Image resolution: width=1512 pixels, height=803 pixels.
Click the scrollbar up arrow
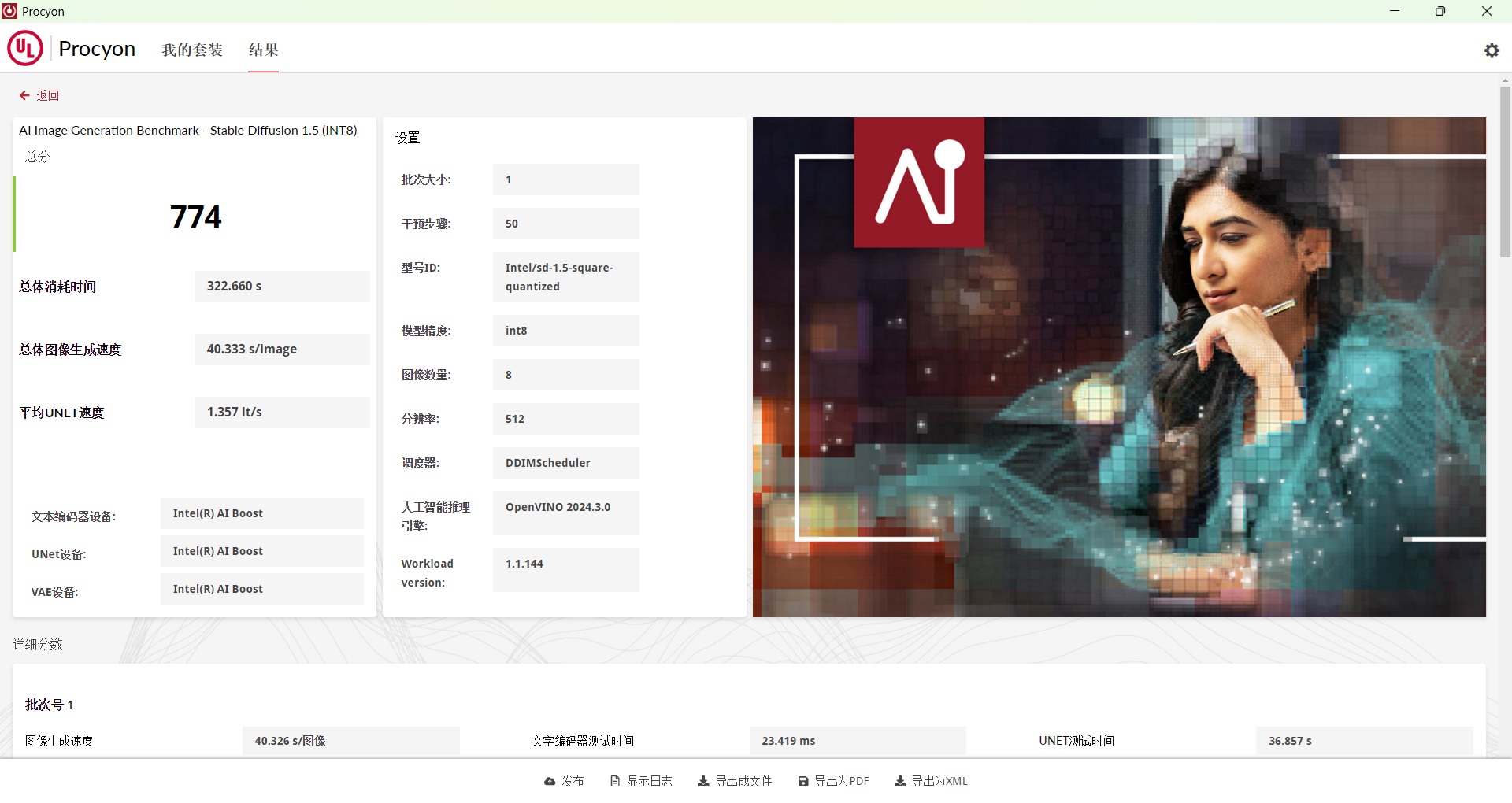point(1505,80)
